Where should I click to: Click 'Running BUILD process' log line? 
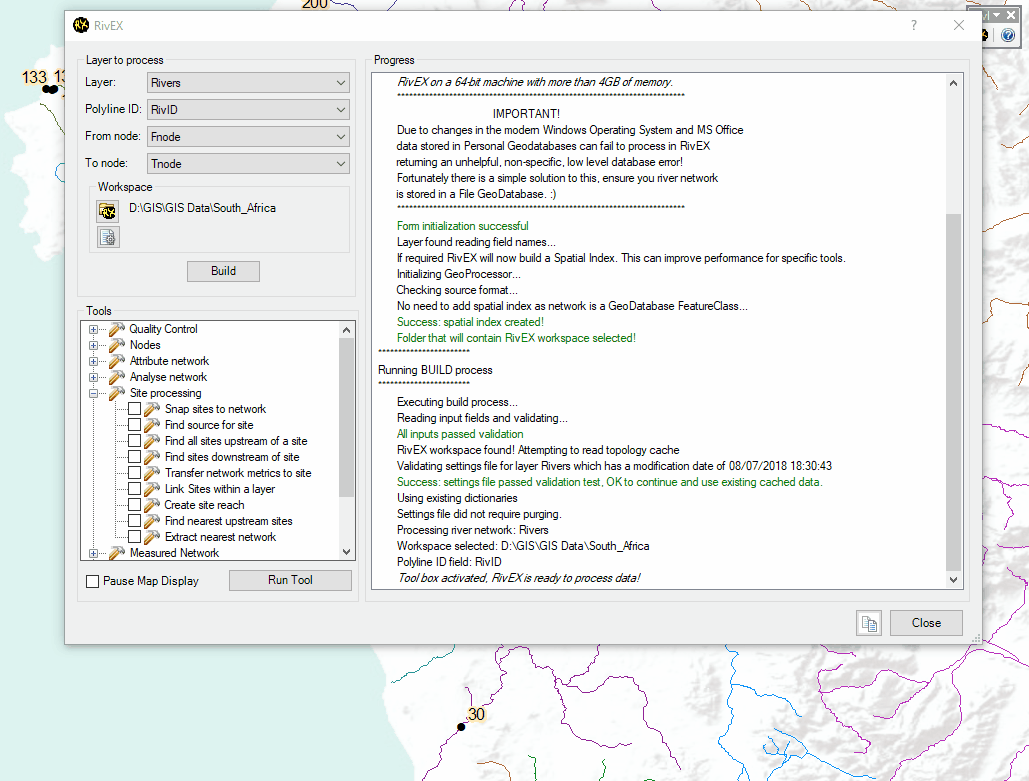click(435, 370)
